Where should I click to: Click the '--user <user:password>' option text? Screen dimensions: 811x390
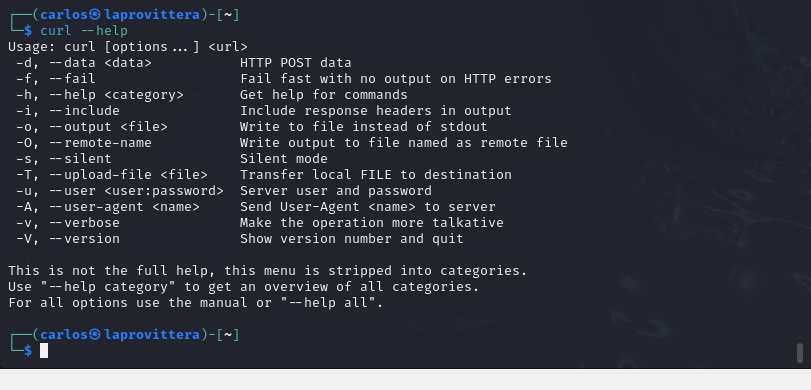(x=136, y=191)
